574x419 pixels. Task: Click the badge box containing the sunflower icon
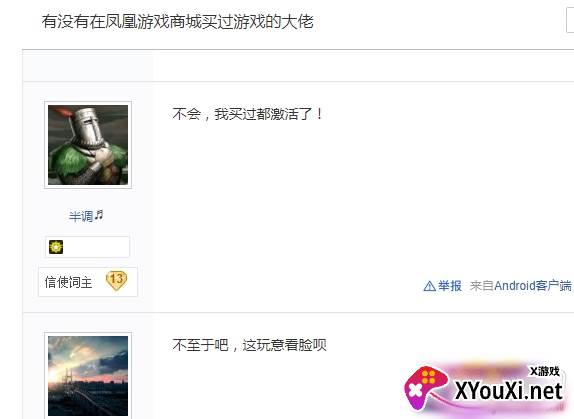(x=87, y=247)
